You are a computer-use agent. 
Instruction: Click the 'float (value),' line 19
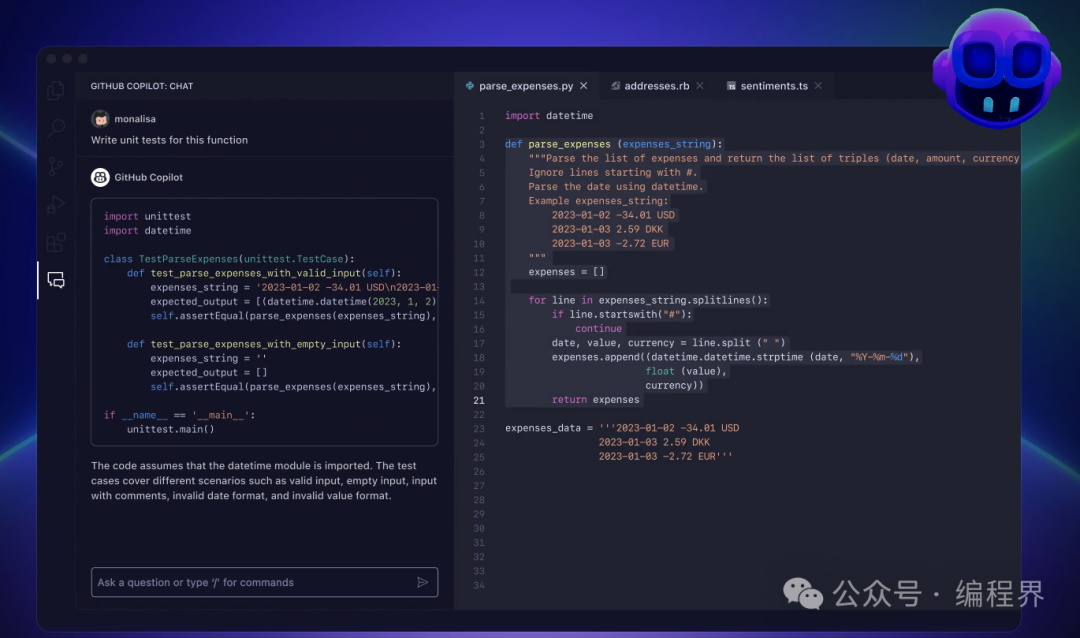[x=685, y=371]
